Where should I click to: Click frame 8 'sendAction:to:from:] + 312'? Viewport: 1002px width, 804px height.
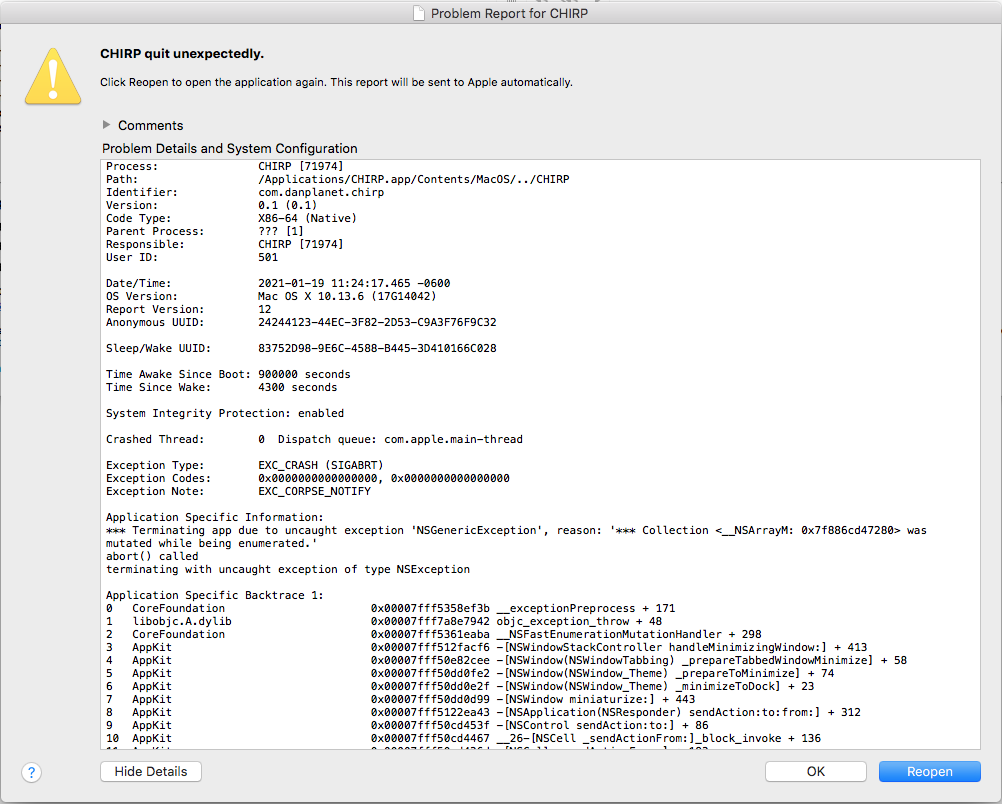[775, 713]
